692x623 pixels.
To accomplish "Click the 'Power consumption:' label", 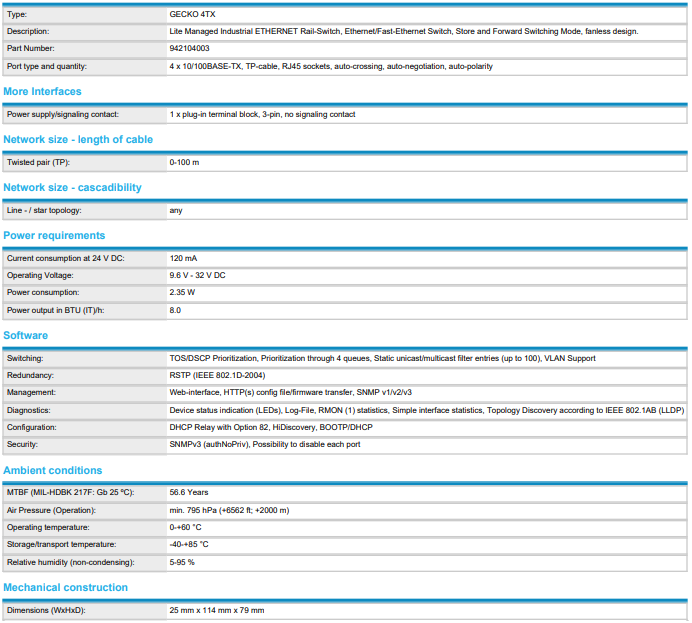I will 43,292.
